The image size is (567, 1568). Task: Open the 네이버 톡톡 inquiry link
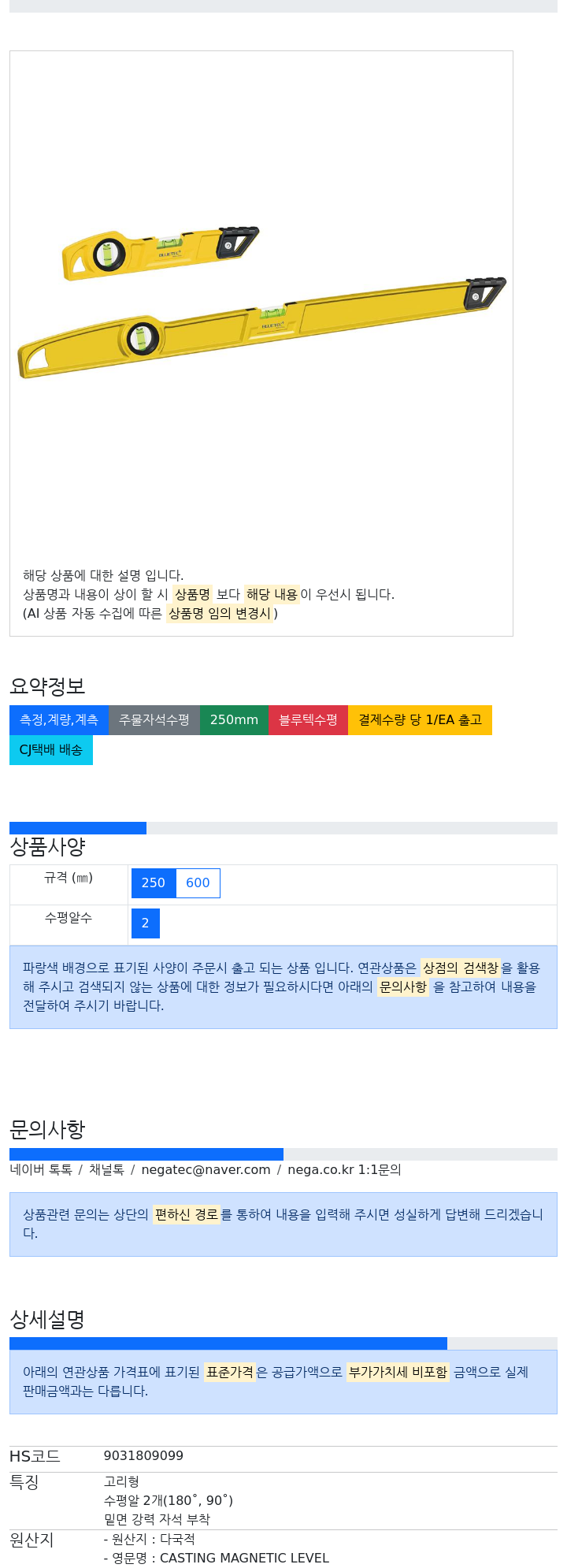41,1170
